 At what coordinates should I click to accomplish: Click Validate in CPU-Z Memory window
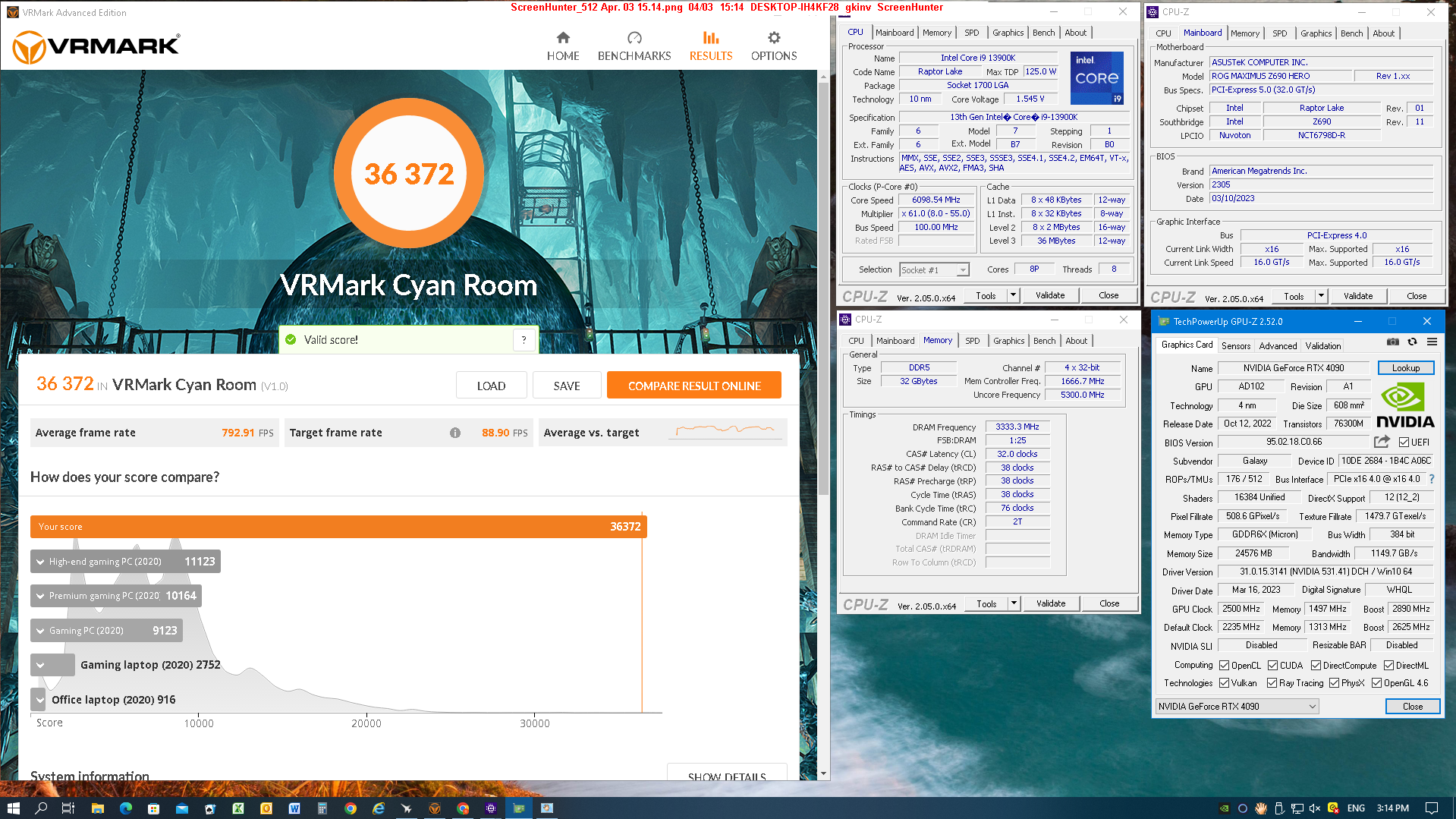pos(1051,603)
